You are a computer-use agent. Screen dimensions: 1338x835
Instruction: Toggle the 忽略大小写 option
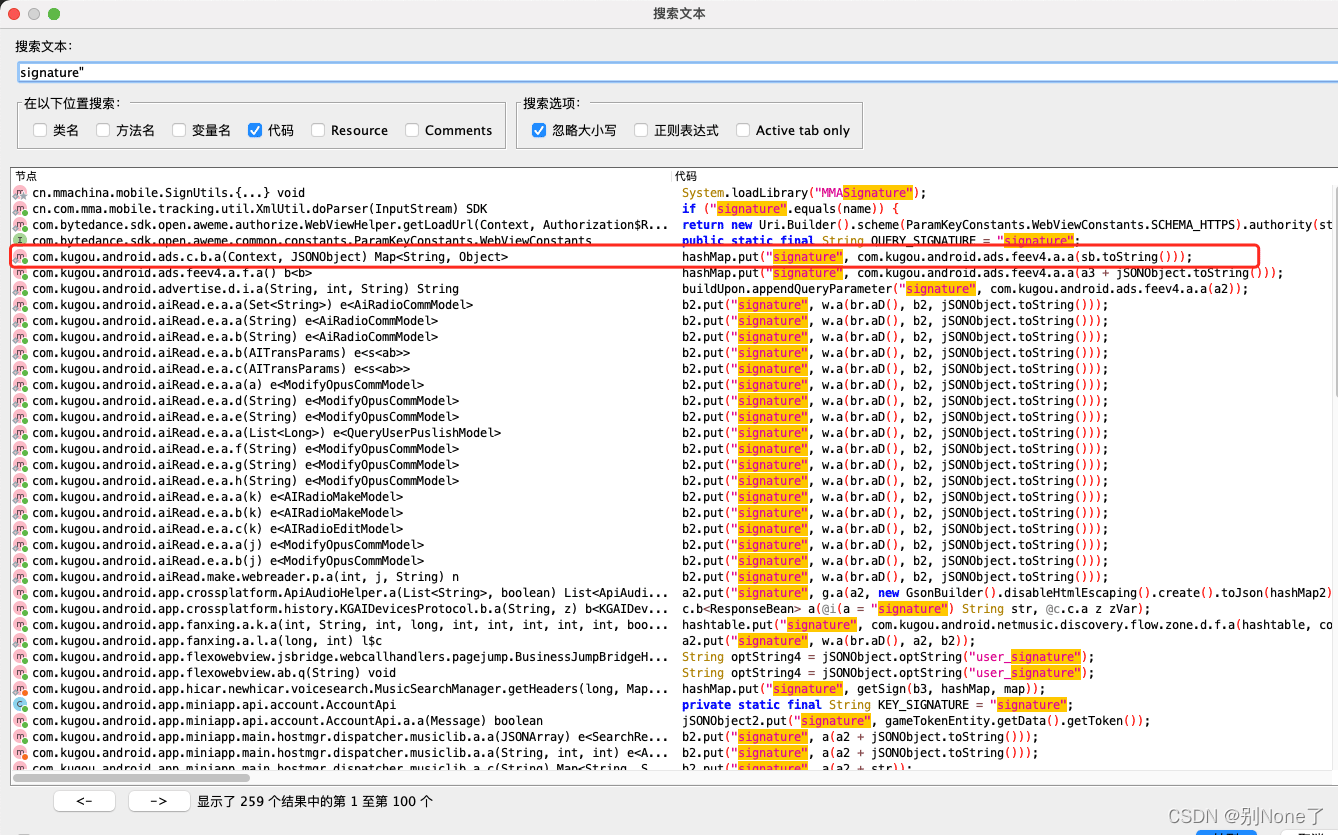(x=539, y=130)
